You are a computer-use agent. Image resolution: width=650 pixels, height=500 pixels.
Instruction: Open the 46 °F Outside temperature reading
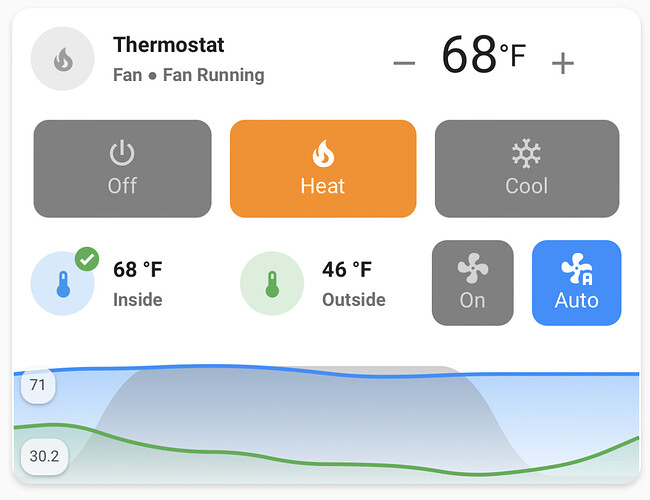click(354, 284)
